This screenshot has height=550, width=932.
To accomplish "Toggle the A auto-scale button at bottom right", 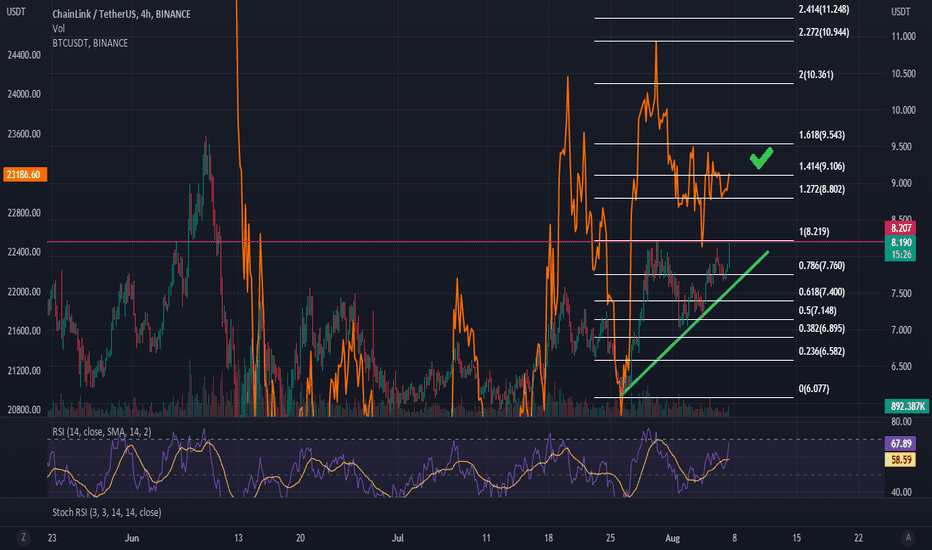I will (x=908, y=538).
